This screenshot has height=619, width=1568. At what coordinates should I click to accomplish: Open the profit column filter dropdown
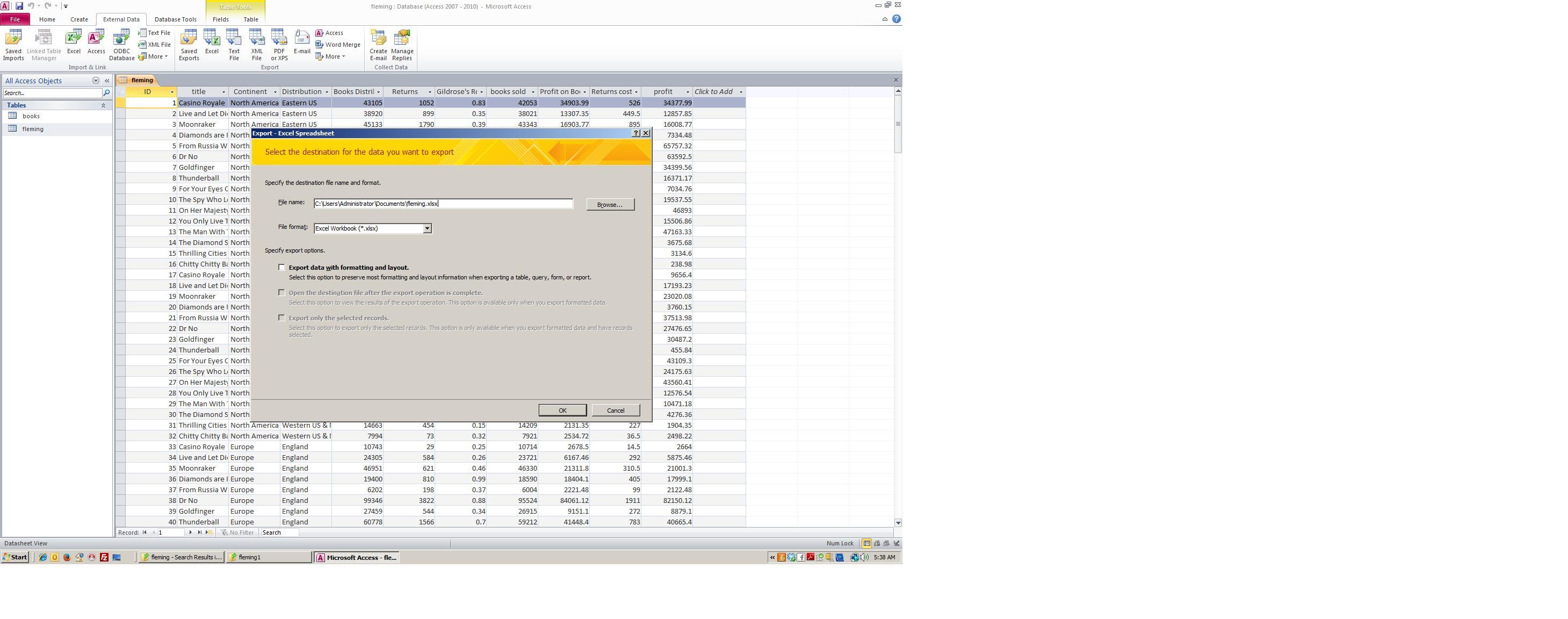[x=688, y=92]
